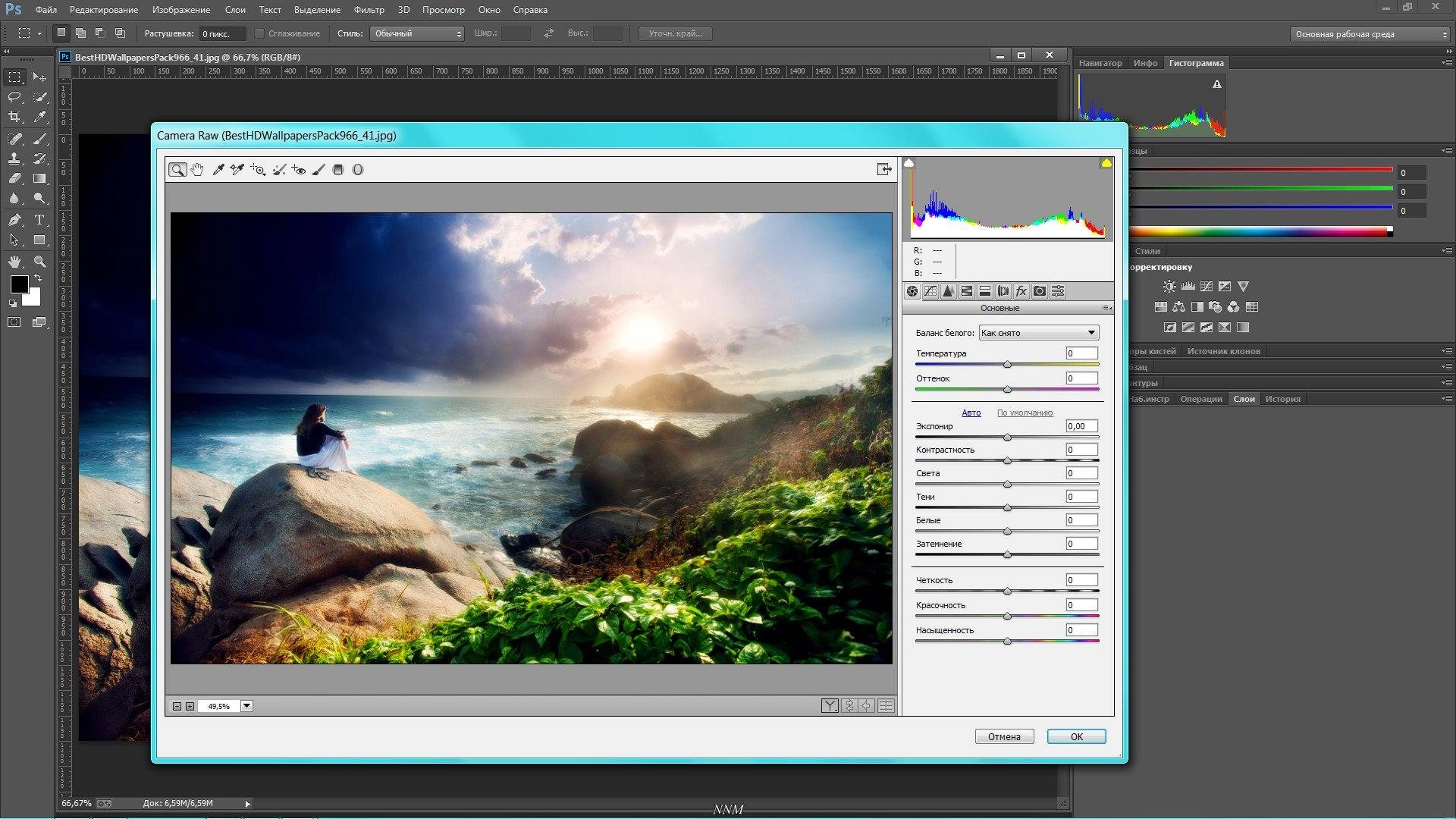Image resolution: width=1456 pixels, height=819 pixels.
Task: Switch to the История tab
Action: click(x=1282, y=399)
